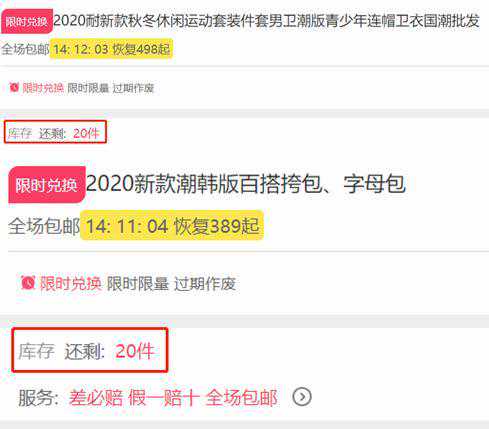
Task: Open the 2020新款潮韩版百搭挎包 product title
Action: coord(246,184)
